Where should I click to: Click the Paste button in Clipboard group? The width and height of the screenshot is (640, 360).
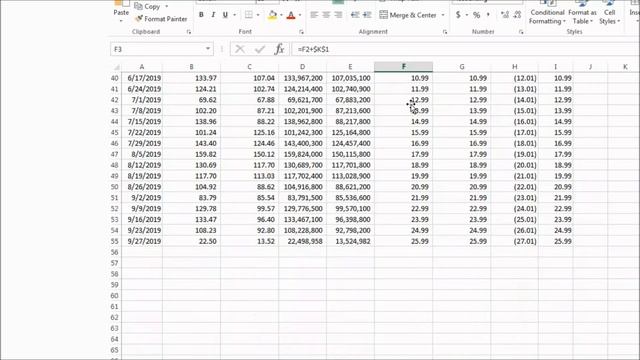(x=121, y=11)
